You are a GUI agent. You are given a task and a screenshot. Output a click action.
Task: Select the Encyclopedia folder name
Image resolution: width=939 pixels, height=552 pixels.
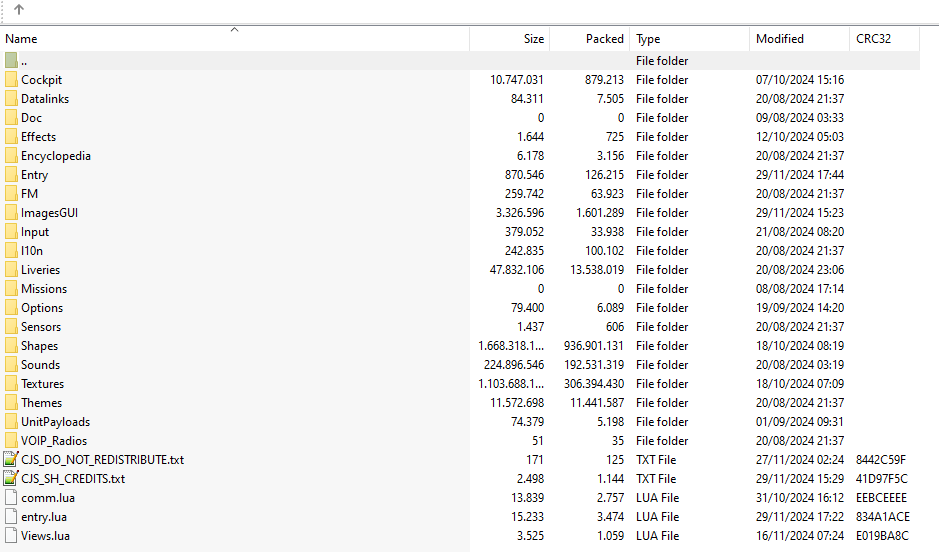[x=56, y=156]
